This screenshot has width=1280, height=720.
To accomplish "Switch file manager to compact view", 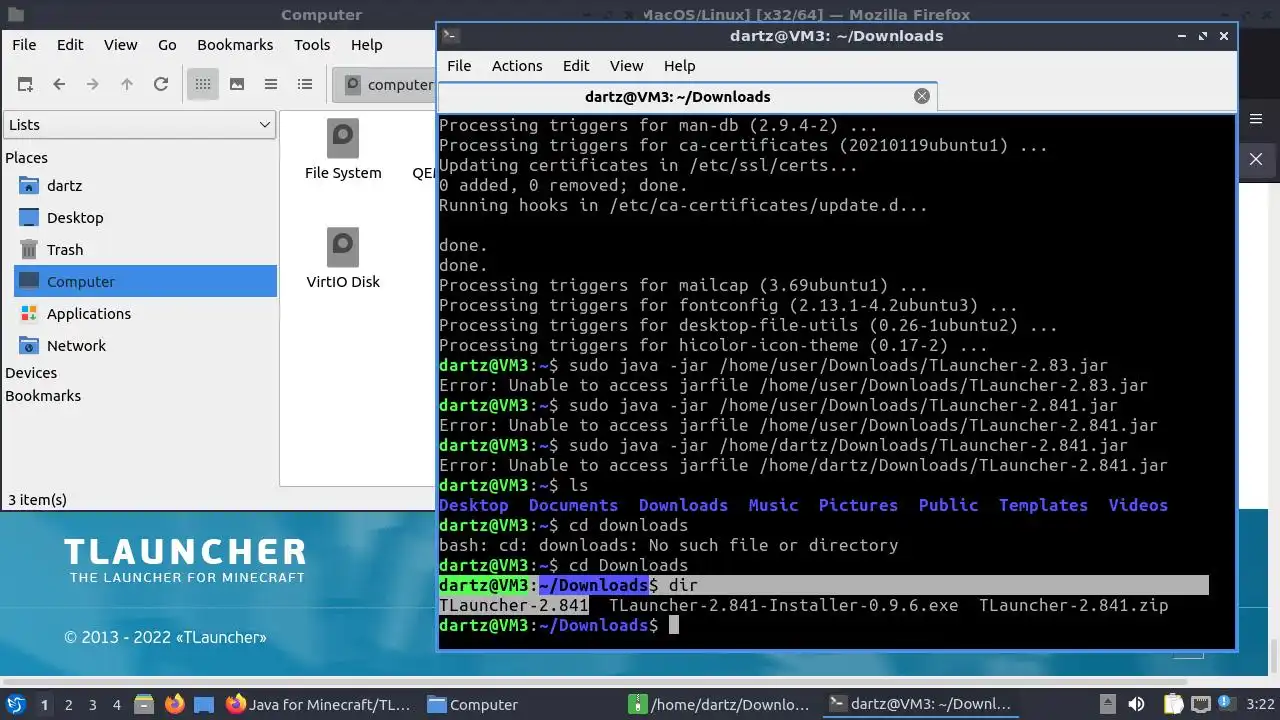I will click(271, 85).
